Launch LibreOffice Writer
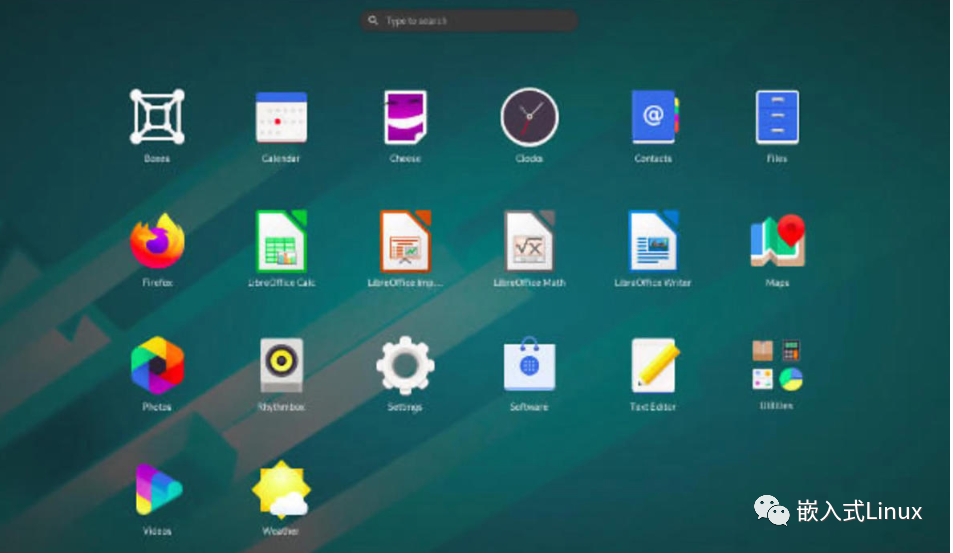 click(x=653, y=241)
